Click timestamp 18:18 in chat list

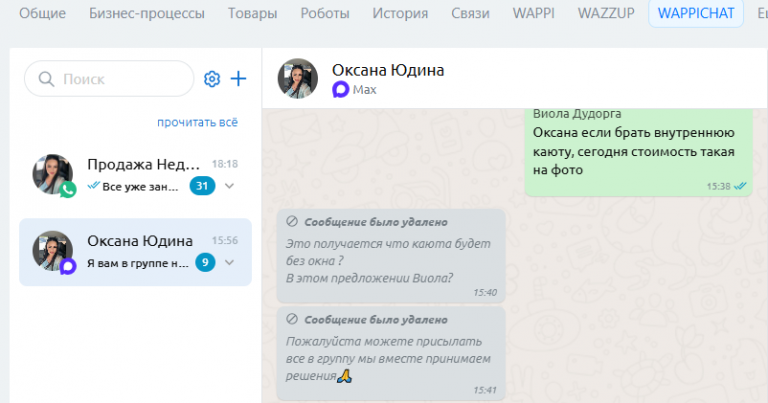pyautogui.click(x=225, y=164)
